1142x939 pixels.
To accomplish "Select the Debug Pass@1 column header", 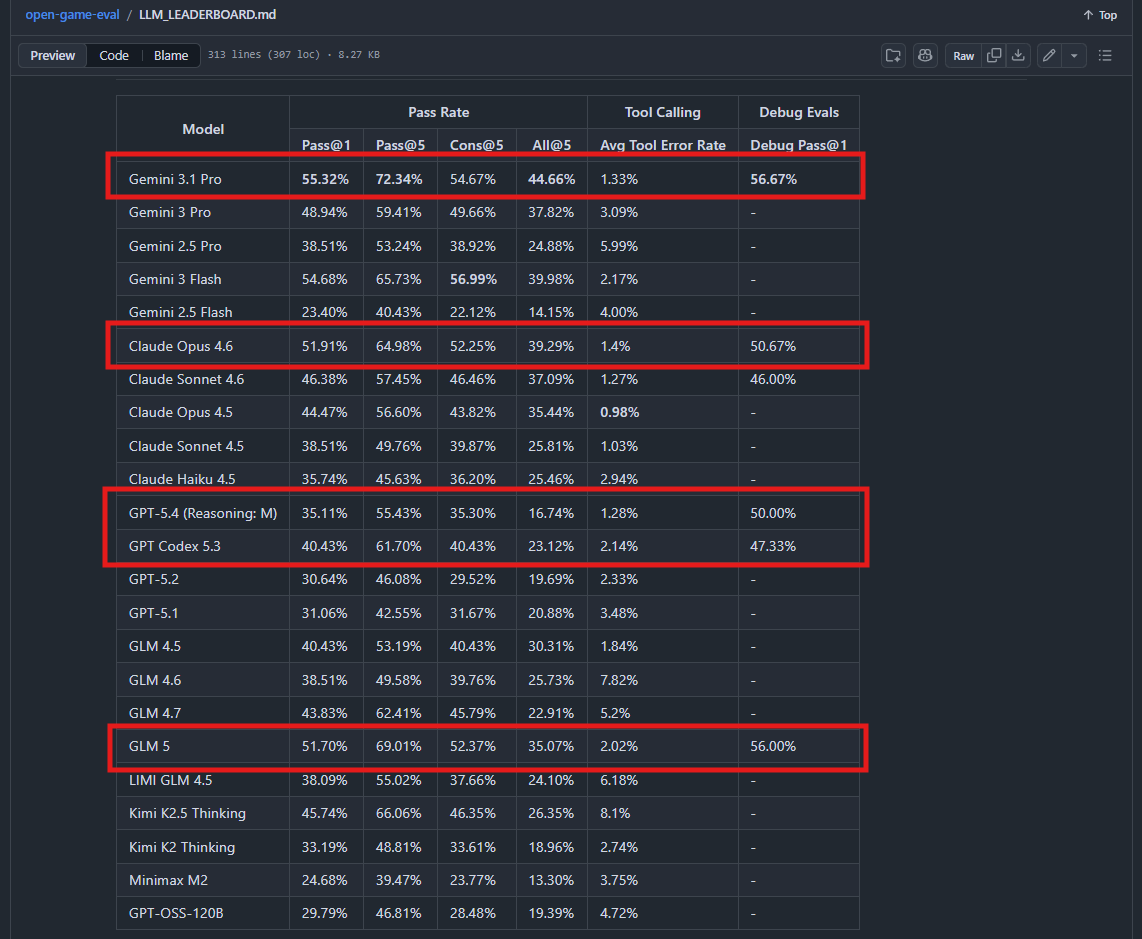I will [799, 145].
